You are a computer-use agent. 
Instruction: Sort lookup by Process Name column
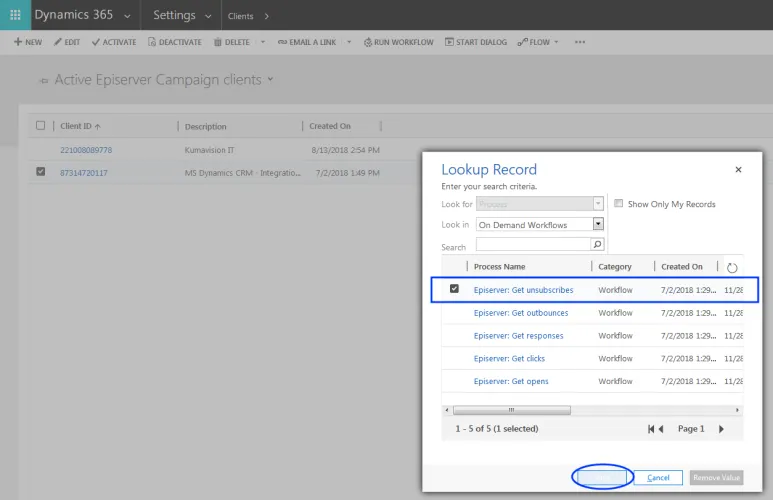(499, 266)
